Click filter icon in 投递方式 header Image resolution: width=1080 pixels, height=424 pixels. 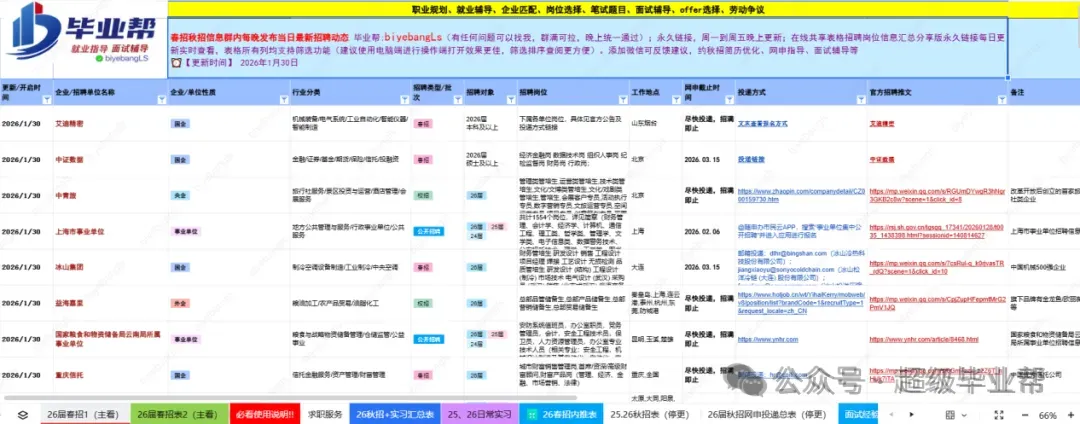(860, 100)
